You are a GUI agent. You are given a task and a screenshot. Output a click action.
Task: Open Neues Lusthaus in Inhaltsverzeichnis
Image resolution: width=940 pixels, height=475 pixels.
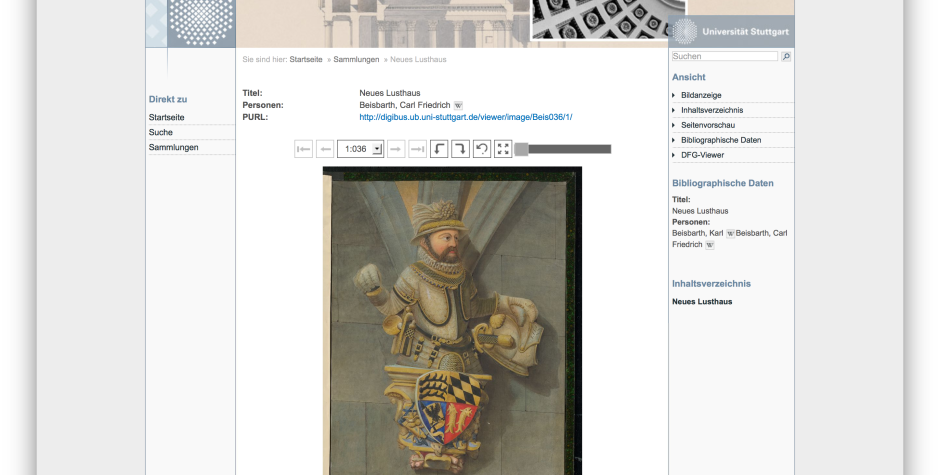[702, 302]
